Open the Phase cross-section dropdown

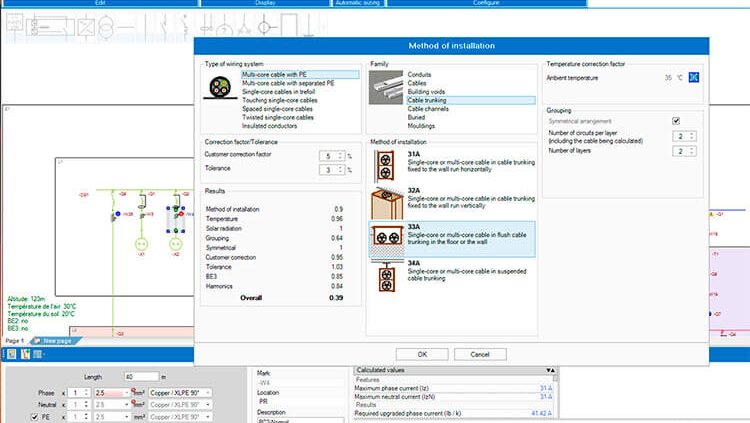click(126, 393)
